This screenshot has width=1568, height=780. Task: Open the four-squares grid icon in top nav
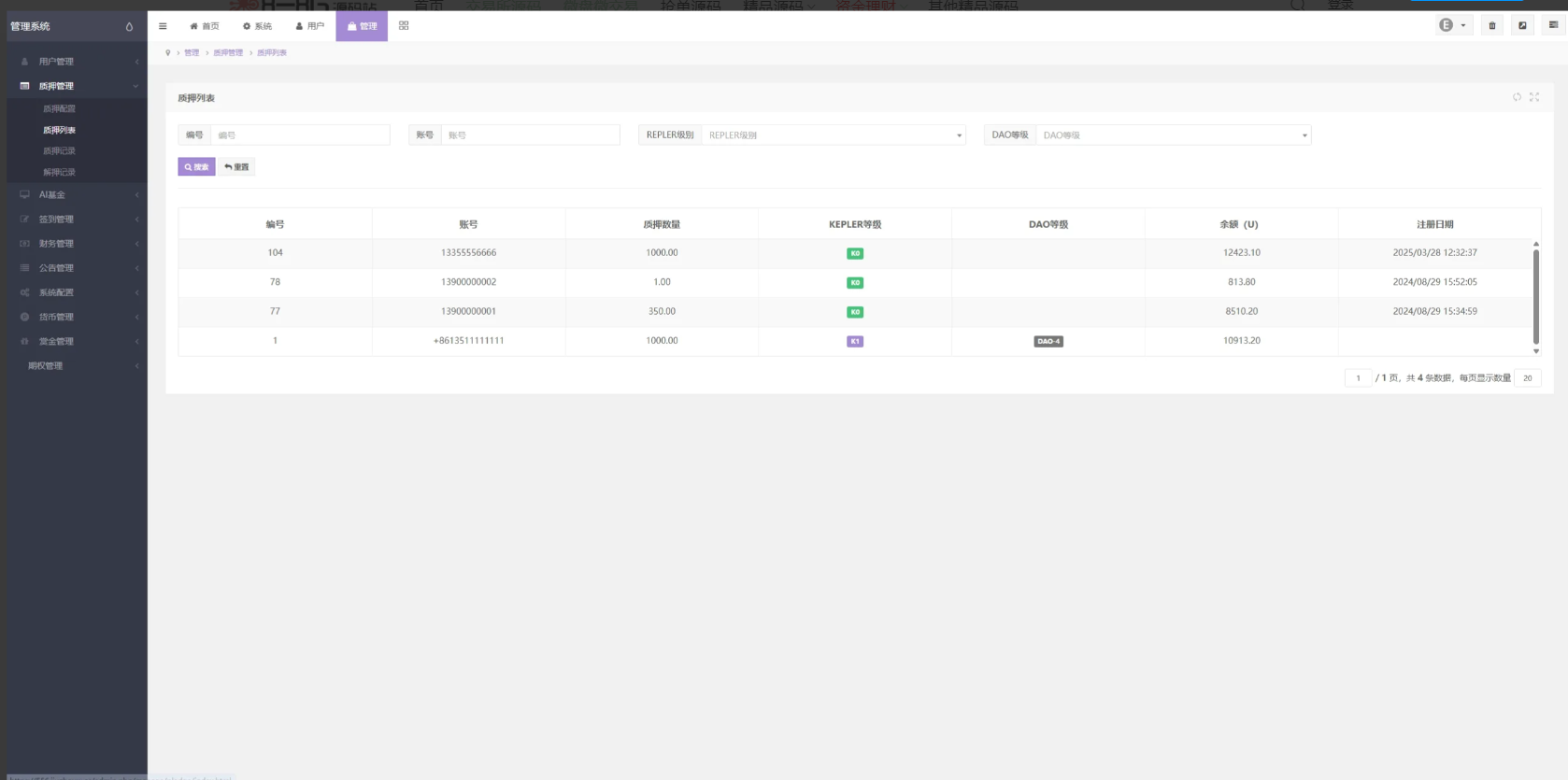tap(404, 26)
